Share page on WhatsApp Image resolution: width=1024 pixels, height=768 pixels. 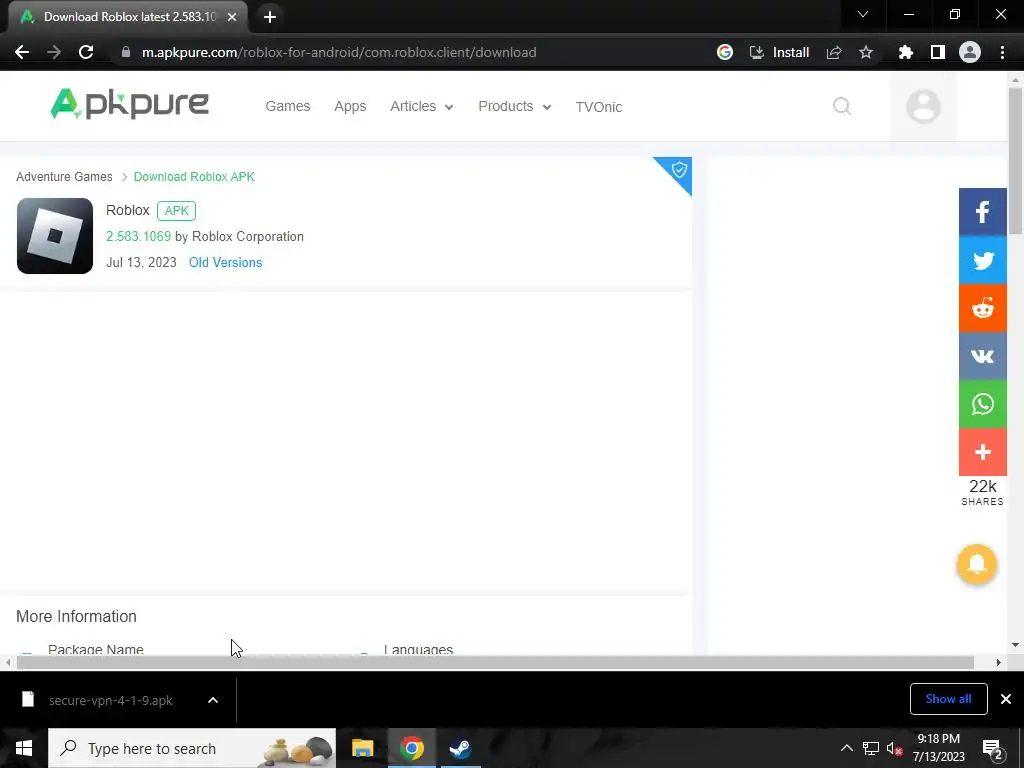(x=982, y=404)
